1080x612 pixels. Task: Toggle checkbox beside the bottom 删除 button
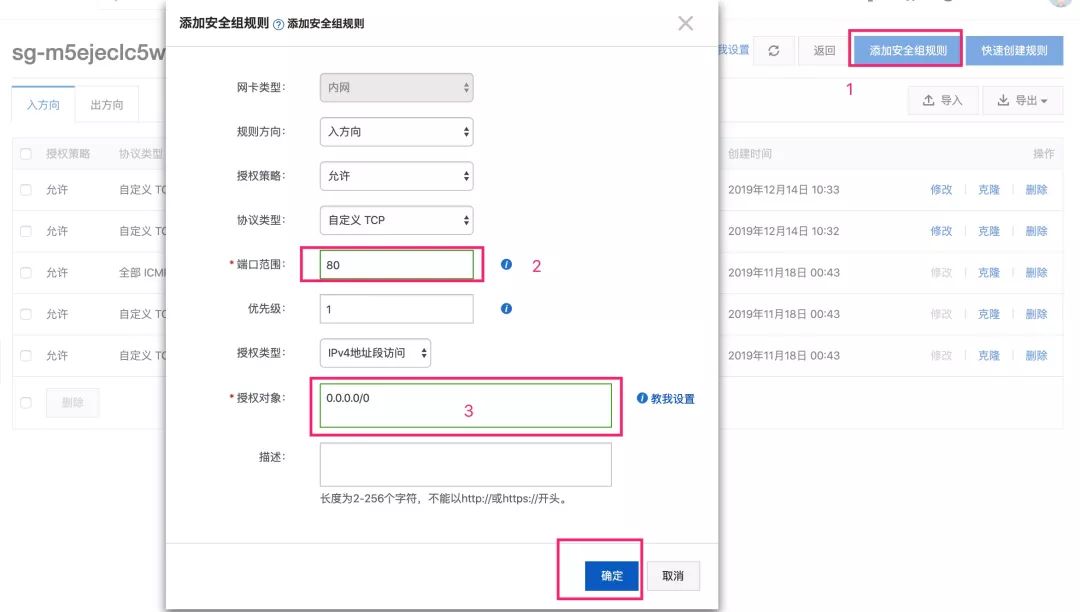(26, 403)
